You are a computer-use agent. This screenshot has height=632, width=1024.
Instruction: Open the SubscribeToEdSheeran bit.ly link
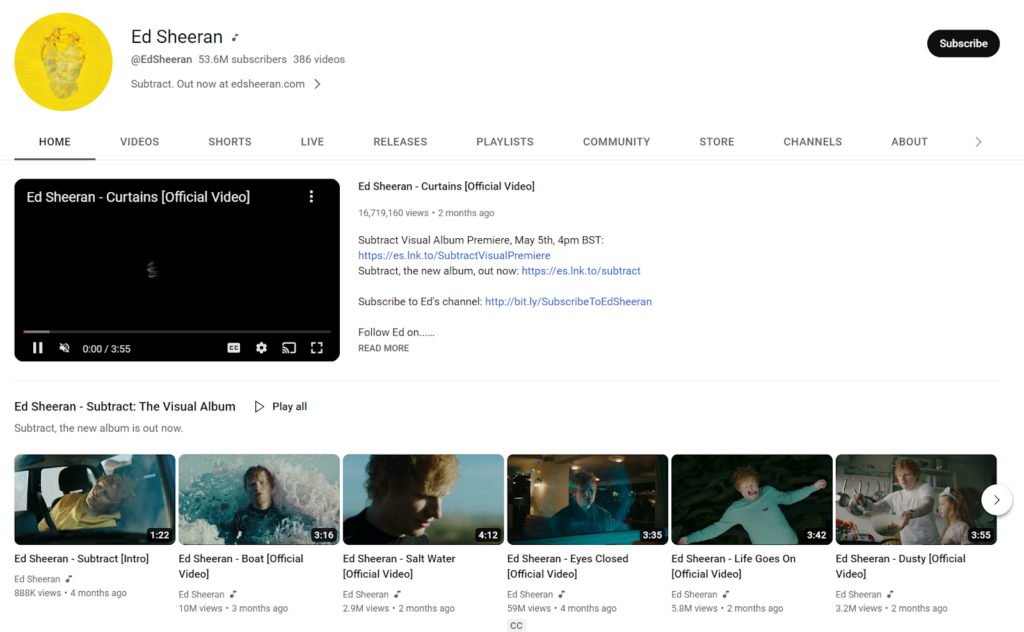click(x=568, y=302)
